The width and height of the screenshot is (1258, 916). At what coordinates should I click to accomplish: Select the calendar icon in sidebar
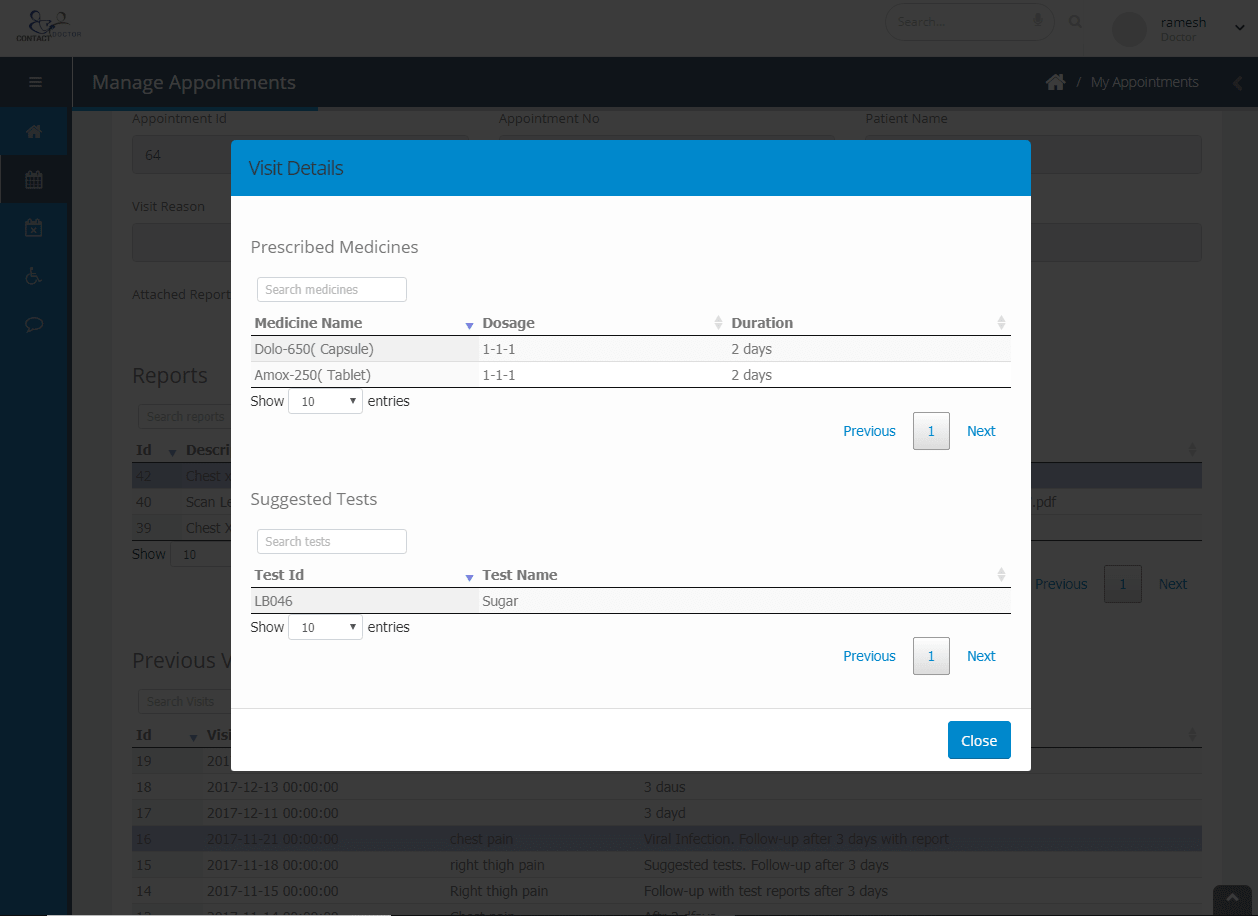point(34,180)
